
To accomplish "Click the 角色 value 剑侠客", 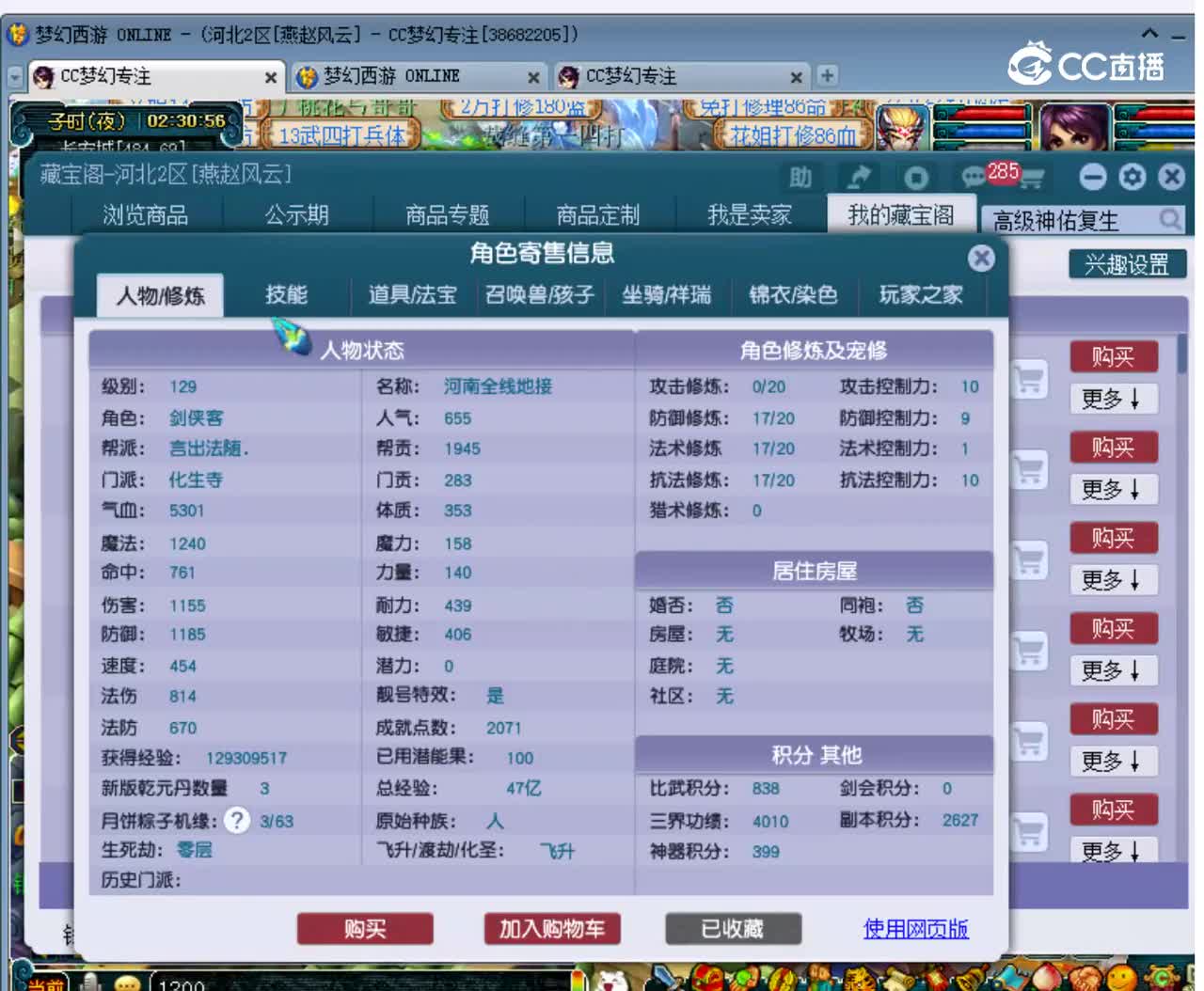I will (x=196, y=417).
